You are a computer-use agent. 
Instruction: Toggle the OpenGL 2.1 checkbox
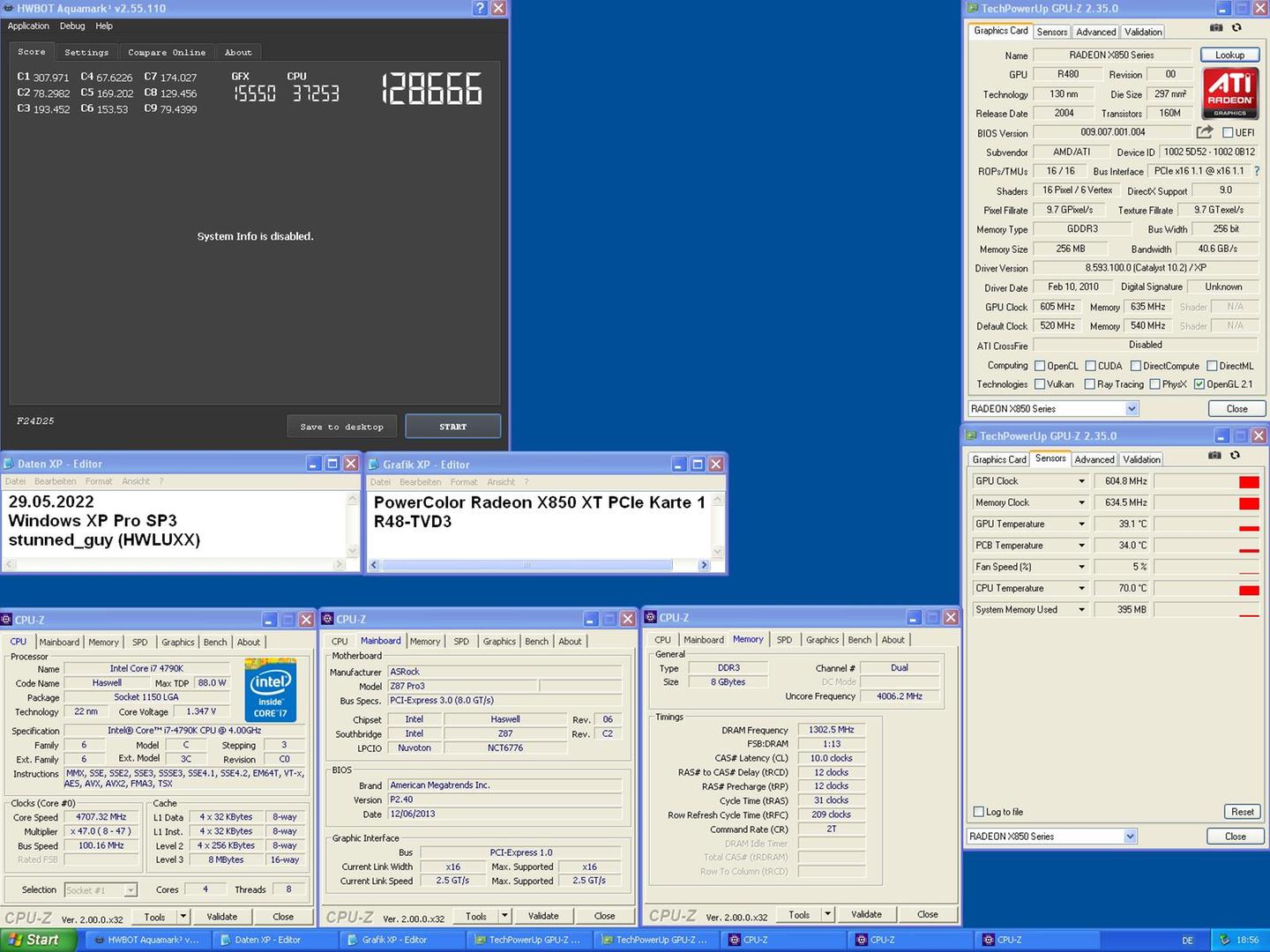point(1199,384)
